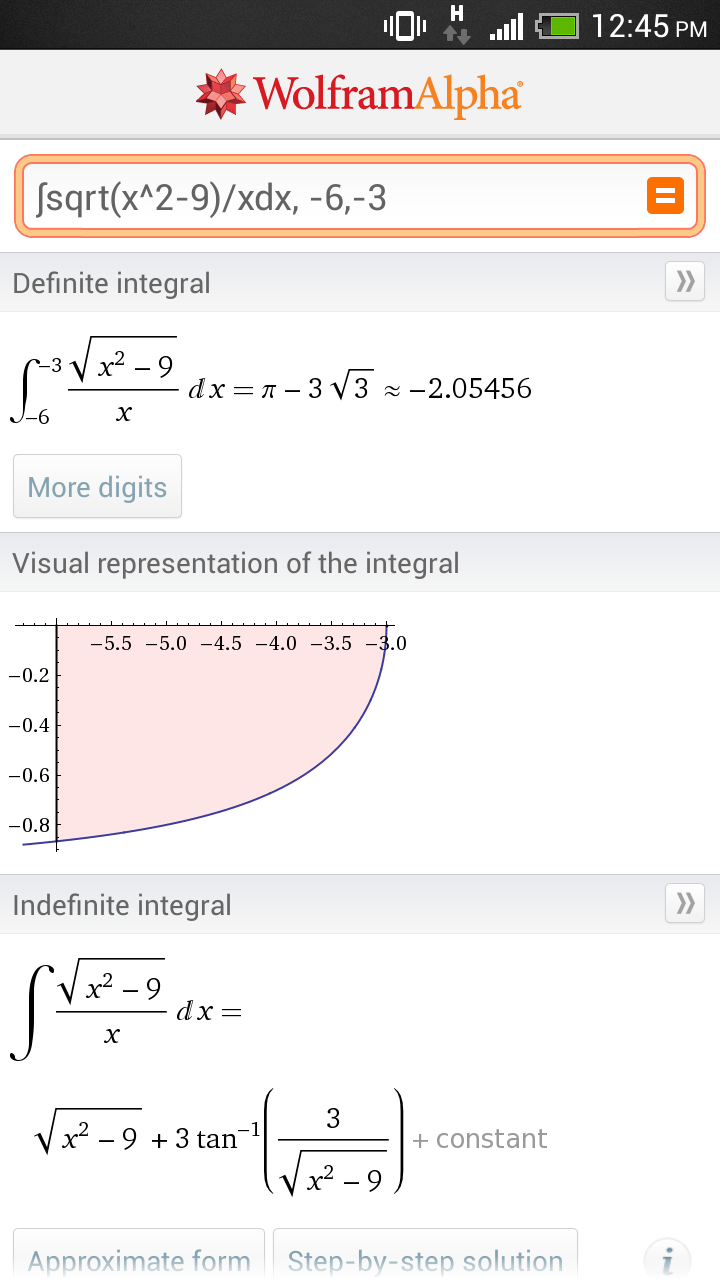Tap the clock showing 12:45 PM
This screenshot has width=720, height=1280.
[x=634, y=26]
